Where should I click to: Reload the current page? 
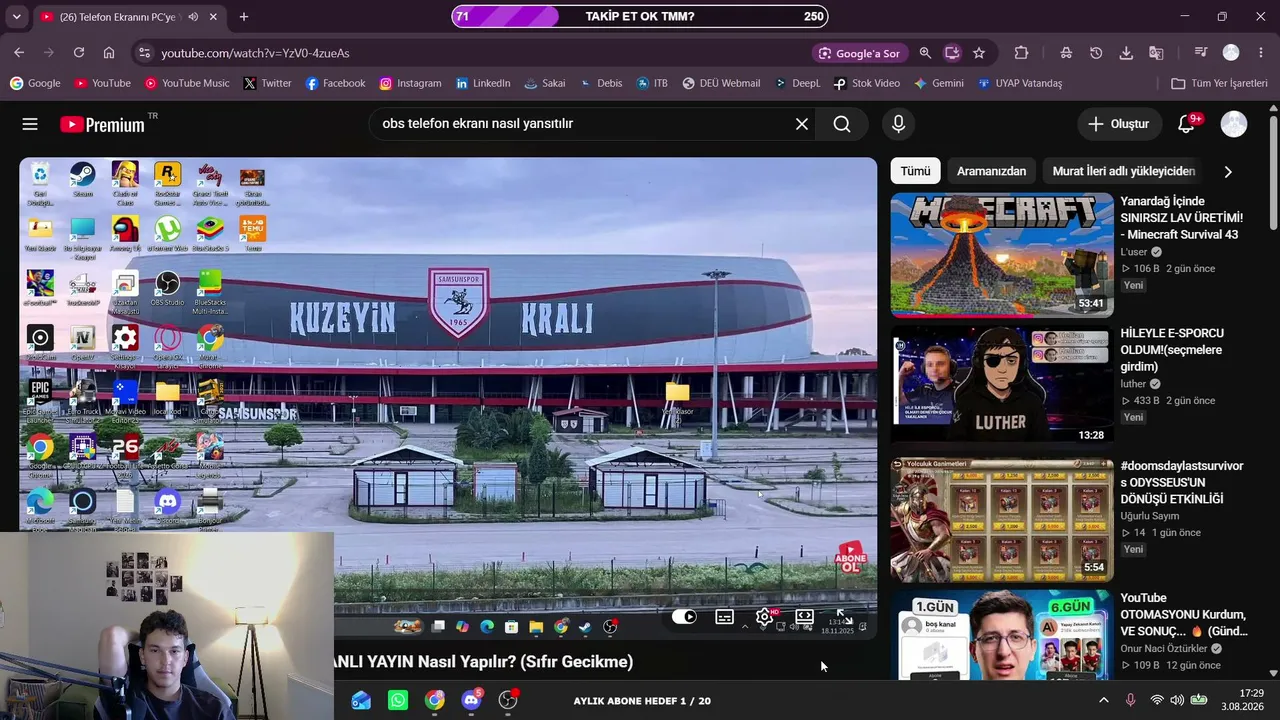coord(79,53)
